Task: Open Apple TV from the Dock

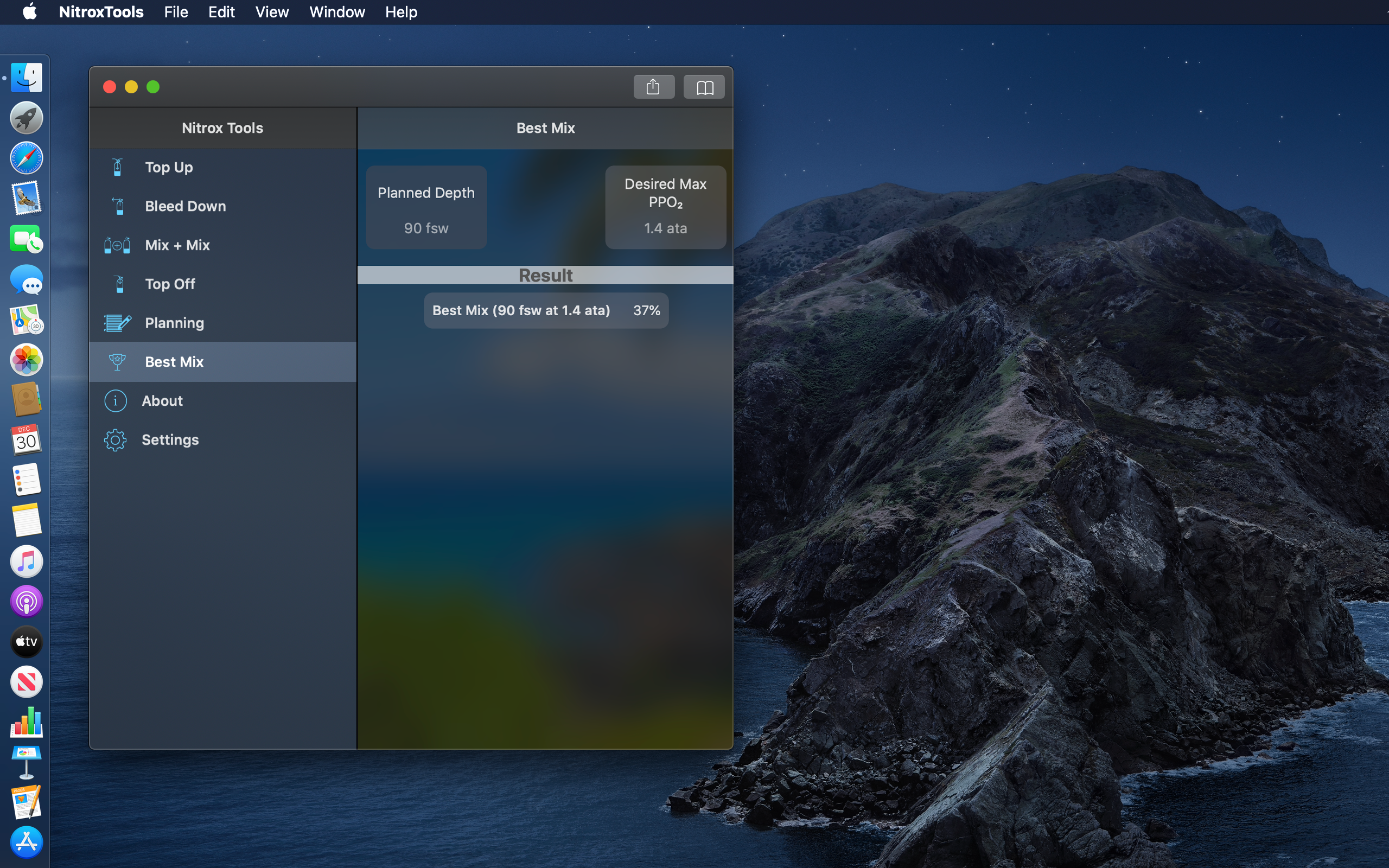Action: pos(27,641)
